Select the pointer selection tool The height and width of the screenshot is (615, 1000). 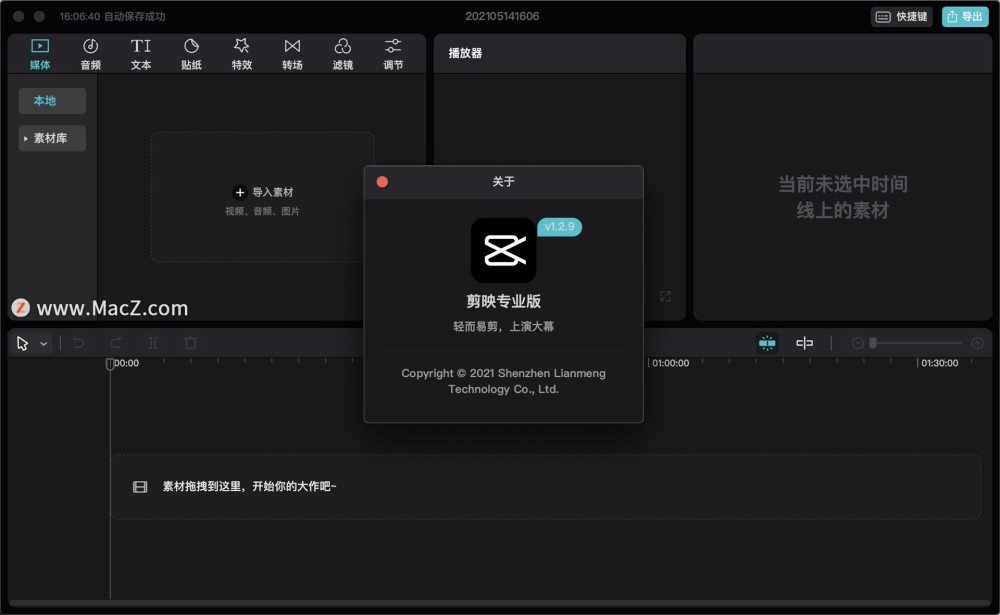point(22,343)
